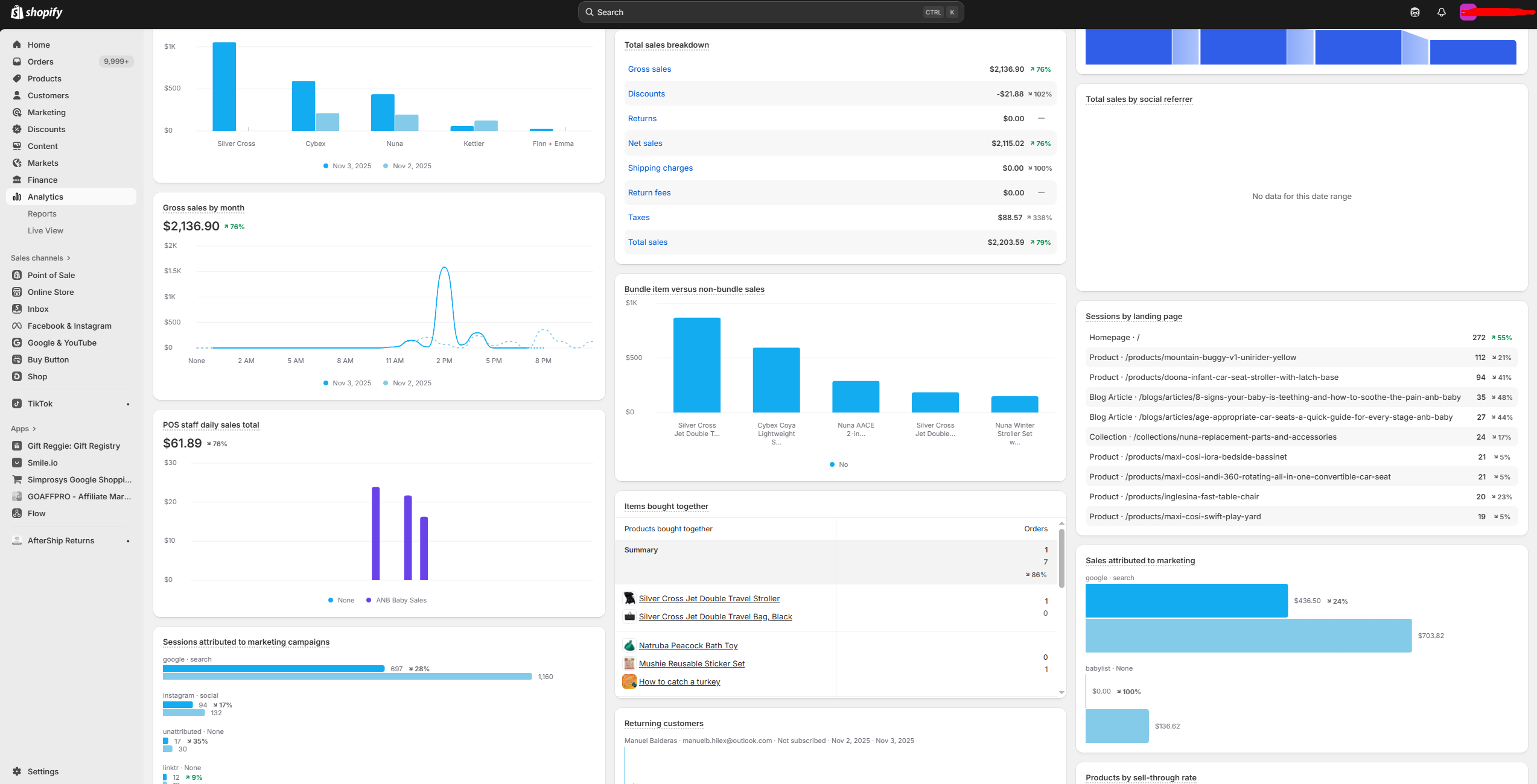Open the Sidekick assistant icon in top bar
1537x784 pixels.
click(1414, 12)
